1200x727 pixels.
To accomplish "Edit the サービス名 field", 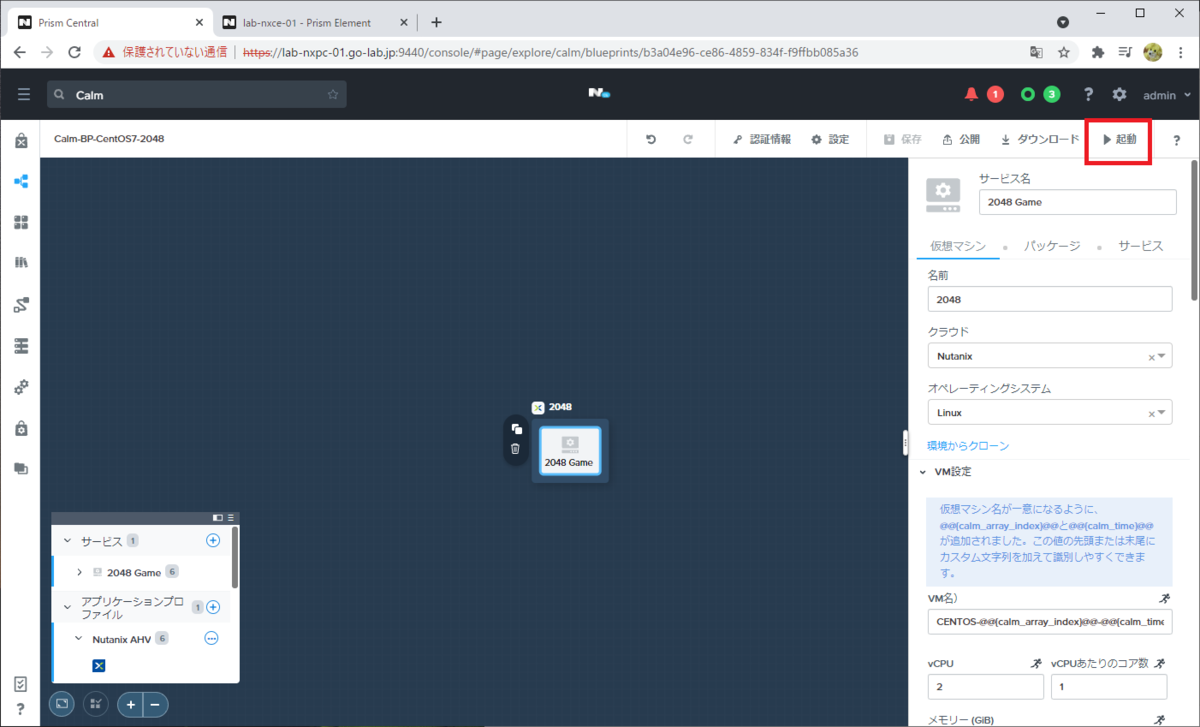I will tap(1077, 201).
